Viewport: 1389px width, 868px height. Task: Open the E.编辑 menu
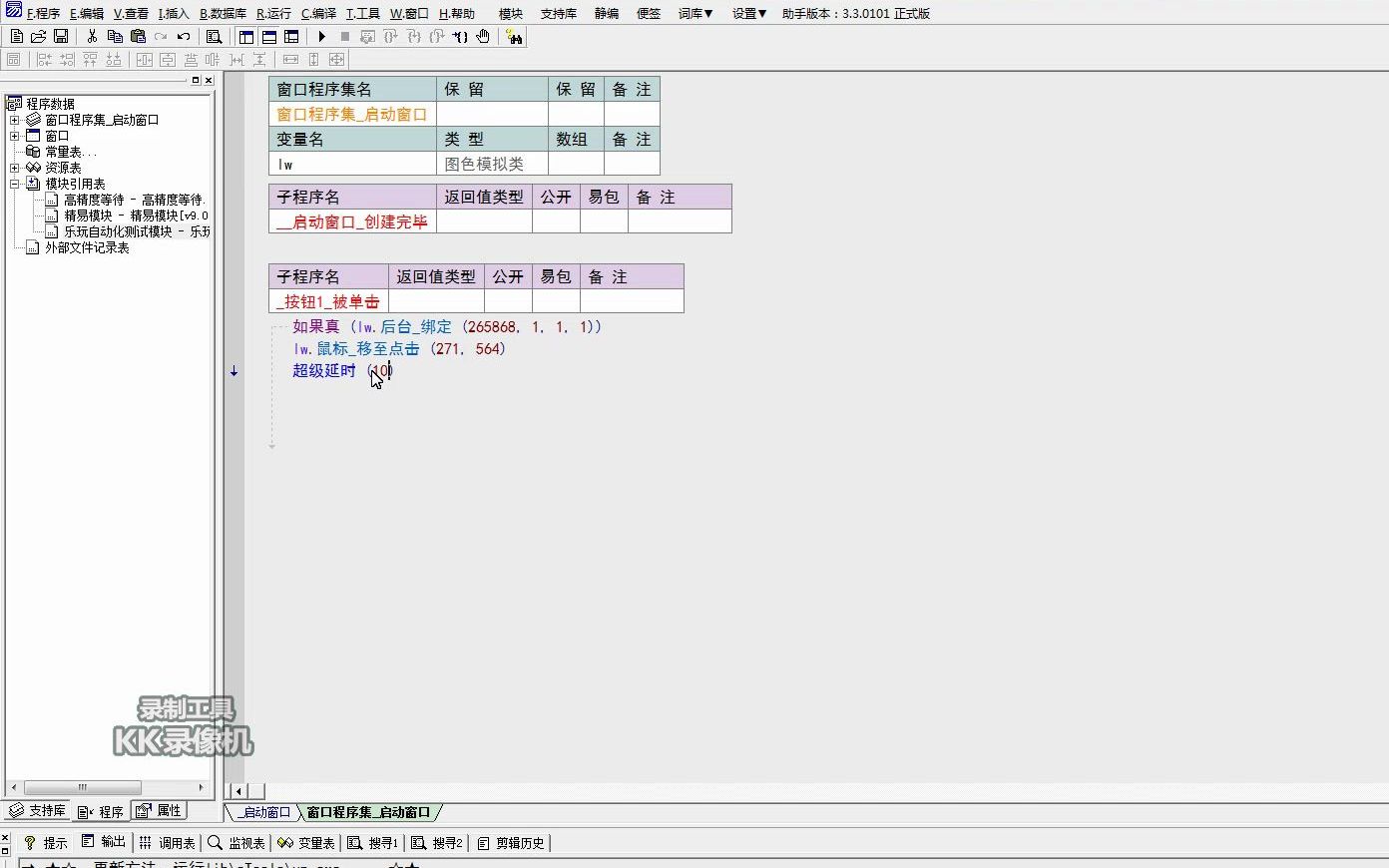pos(87,14)
